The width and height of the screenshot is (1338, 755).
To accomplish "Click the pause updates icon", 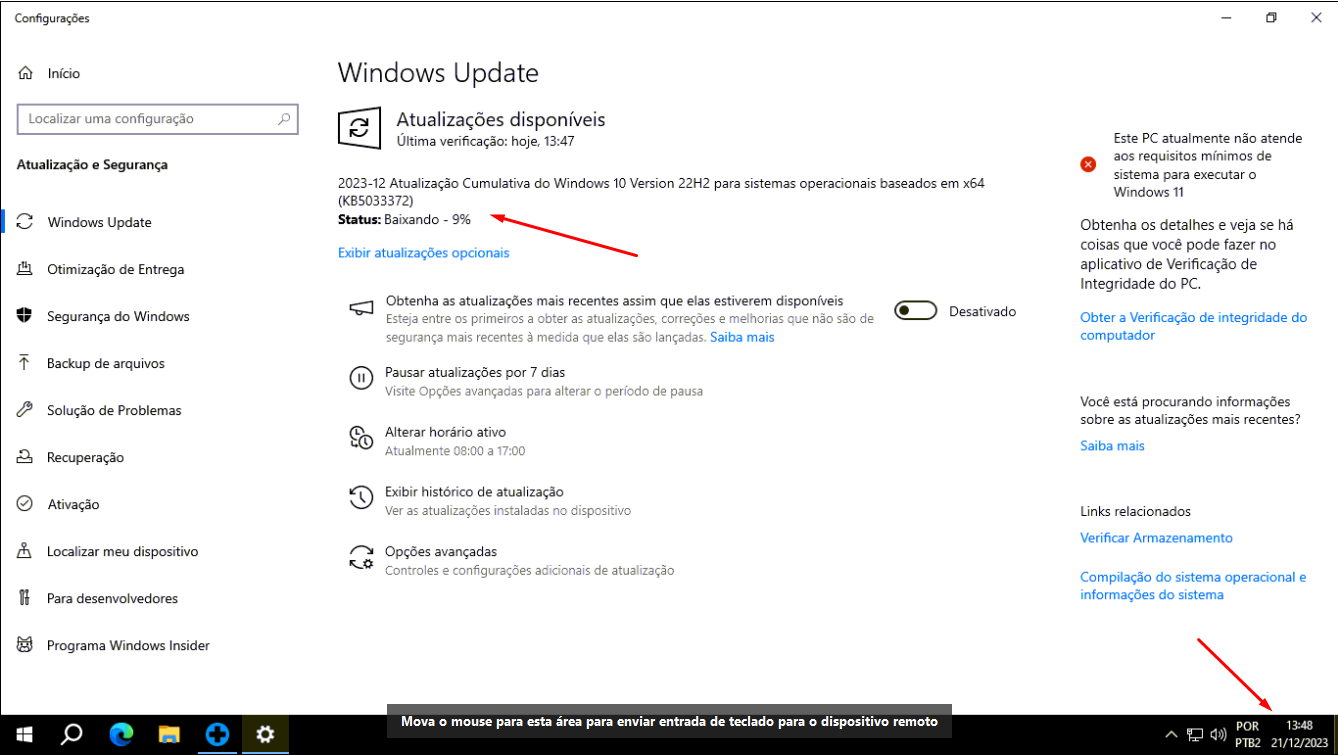I will 360,378.
